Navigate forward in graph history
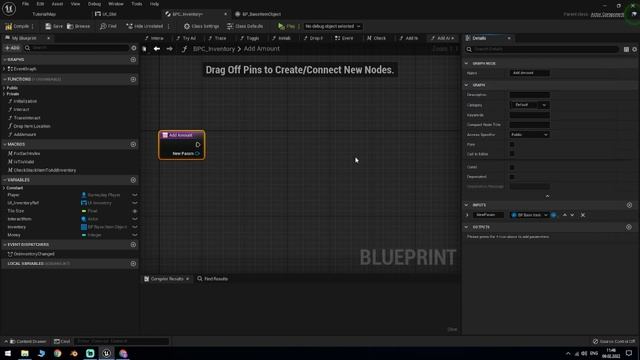The height and width of the screenshot is (360, 640). click(169, 49)
